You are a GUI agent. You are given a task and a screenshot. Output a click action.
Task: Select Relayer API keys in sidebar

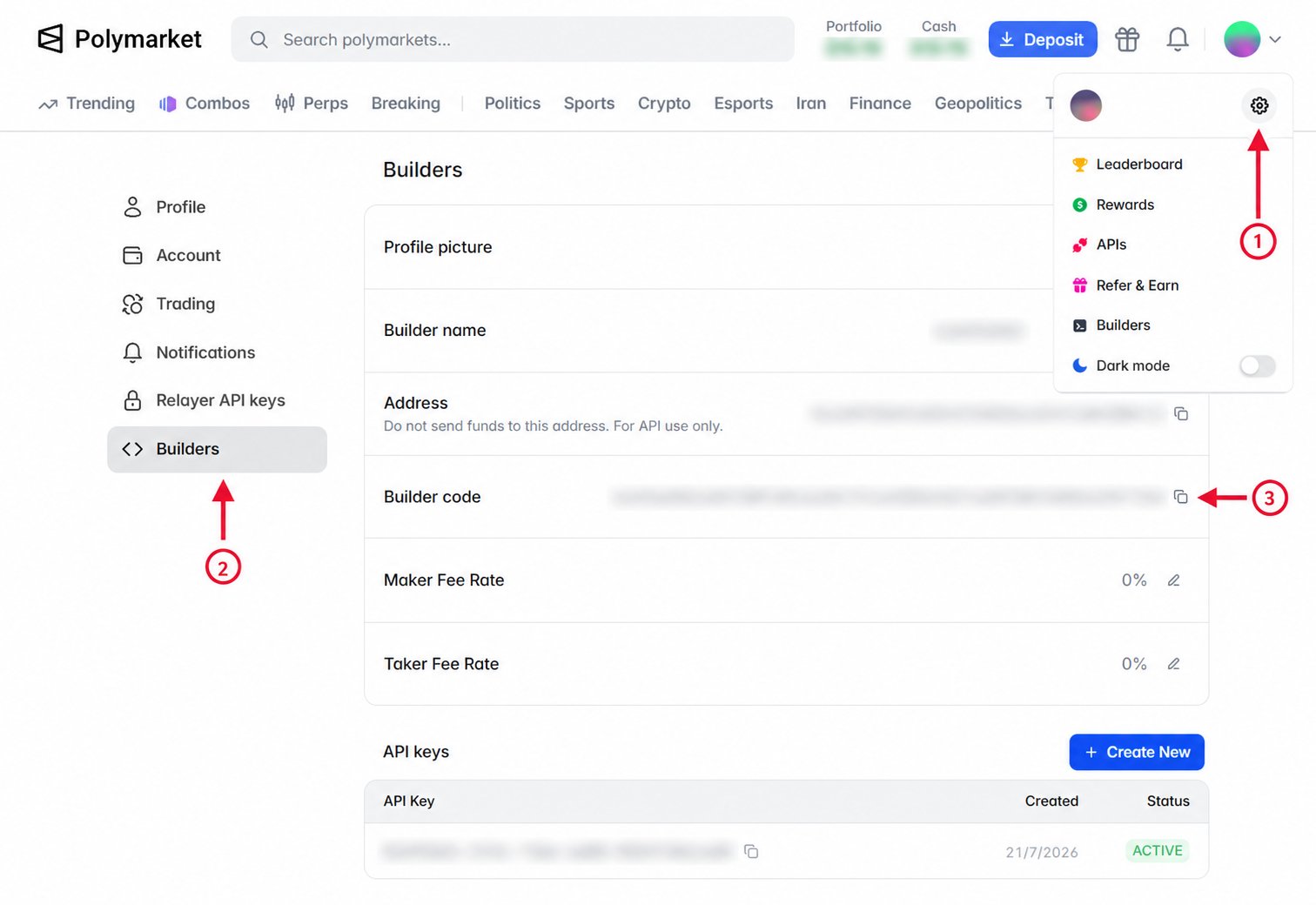point(217,400)
